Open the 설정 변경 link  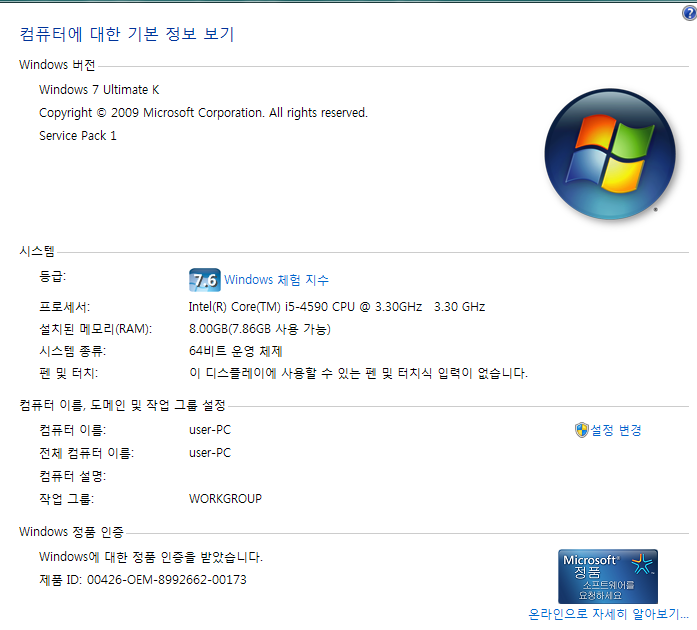tap(615, 430)
